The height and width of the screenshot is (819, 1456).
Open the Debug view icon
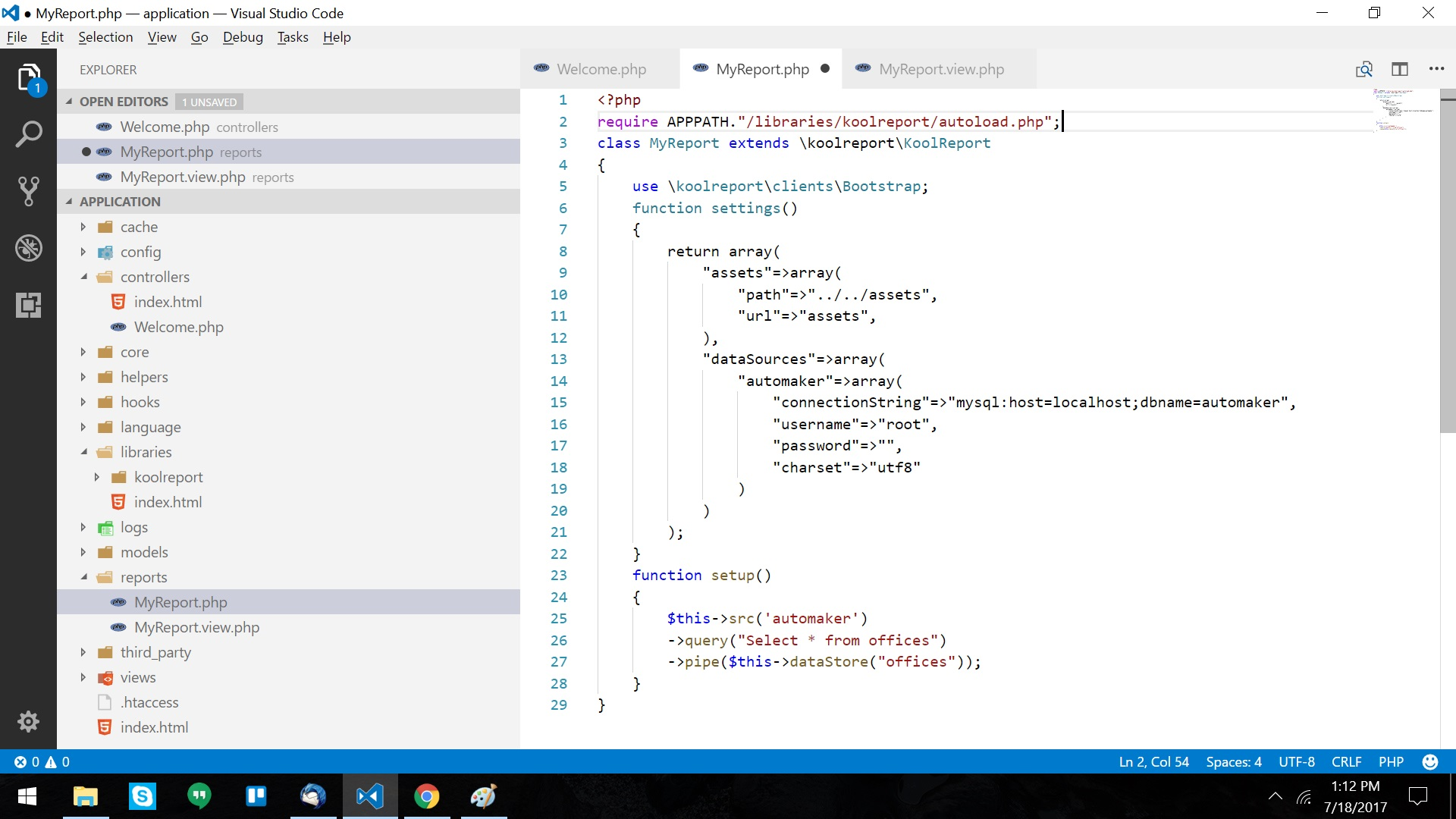28,248
